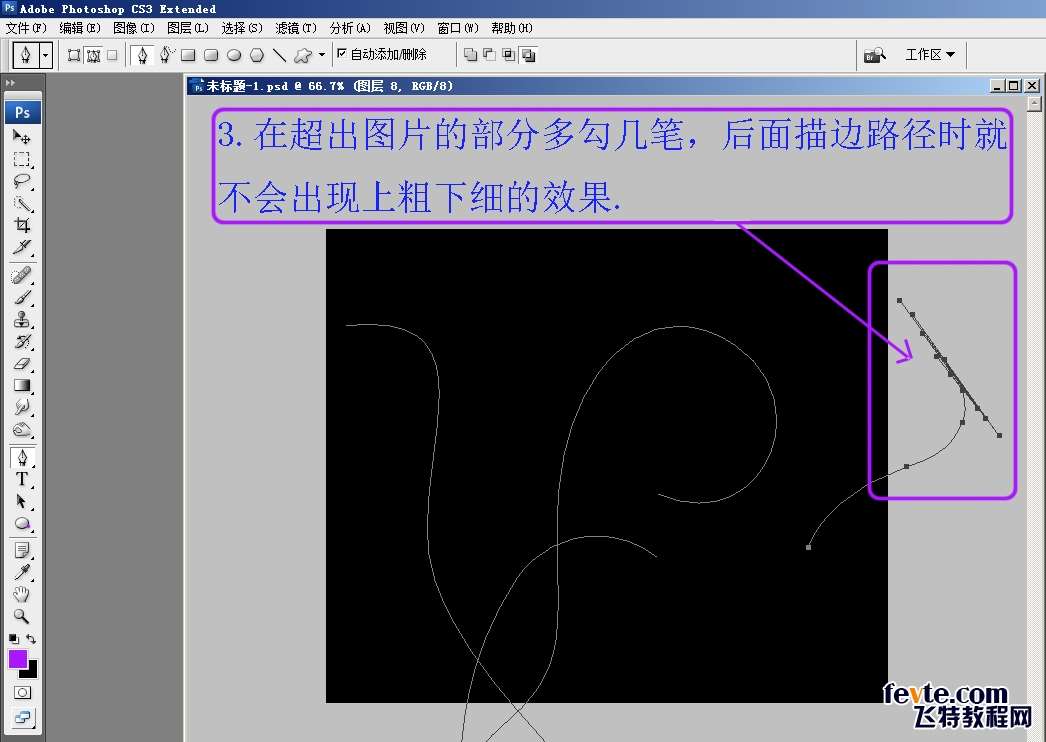Enable Shape Layers mode in options bar
This screenshot has width=1046, height=742.
[x=74, y=55]
